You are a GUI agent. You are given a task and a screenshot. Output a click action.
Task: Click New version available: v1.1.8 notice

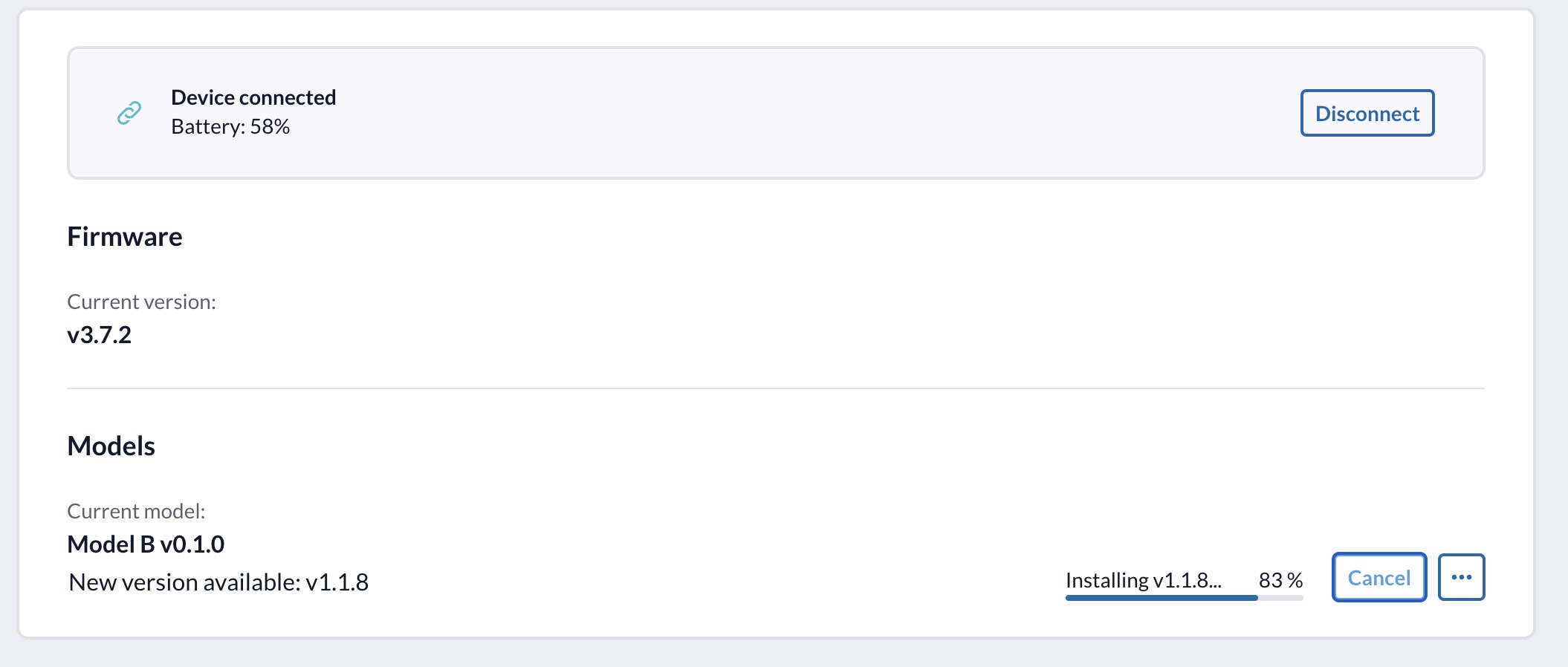click(218, 582)
